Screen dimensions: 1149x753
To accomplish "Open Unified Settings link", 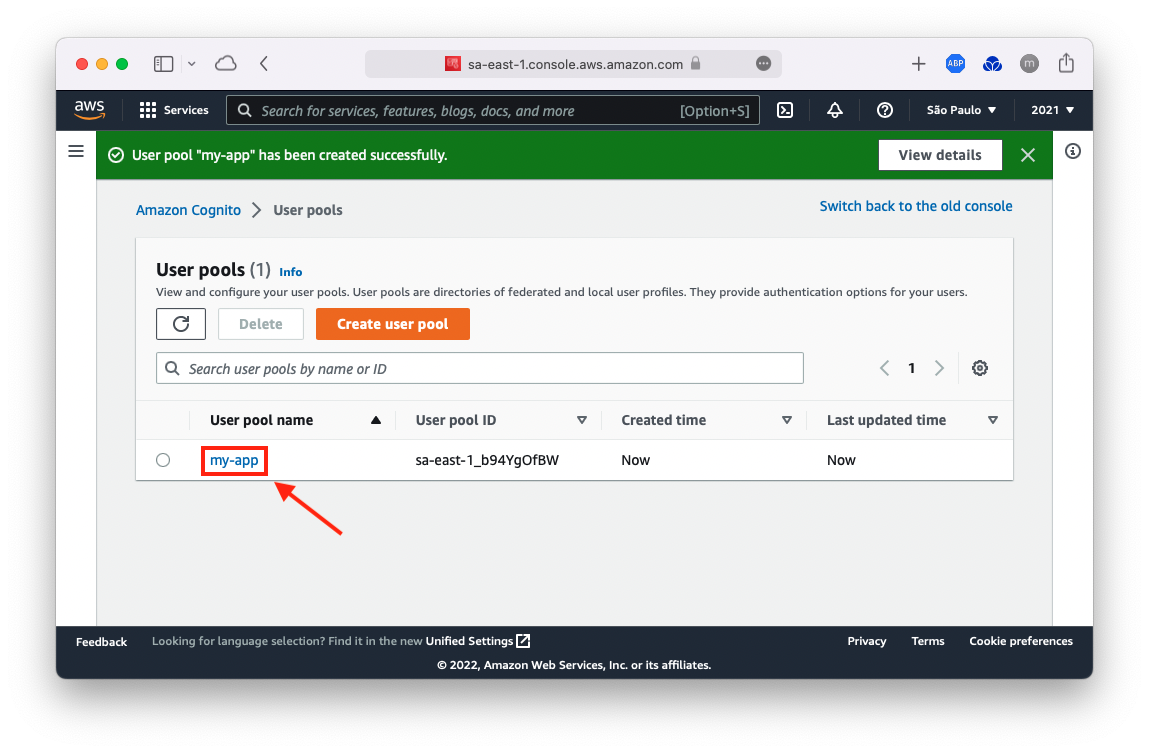I will tap(477, 641).
